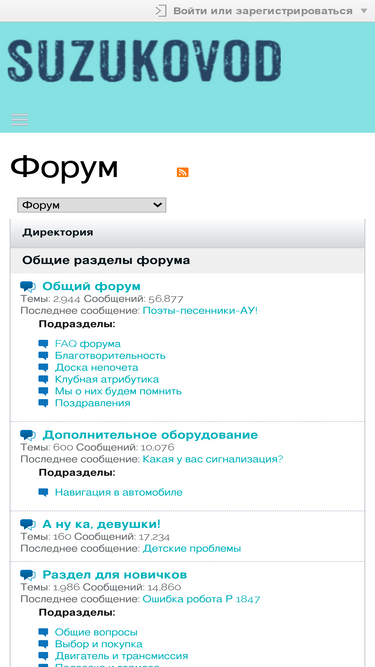Open Благотворительность subsection
Viewport: 375px width, 667px height.
point(110,355)
